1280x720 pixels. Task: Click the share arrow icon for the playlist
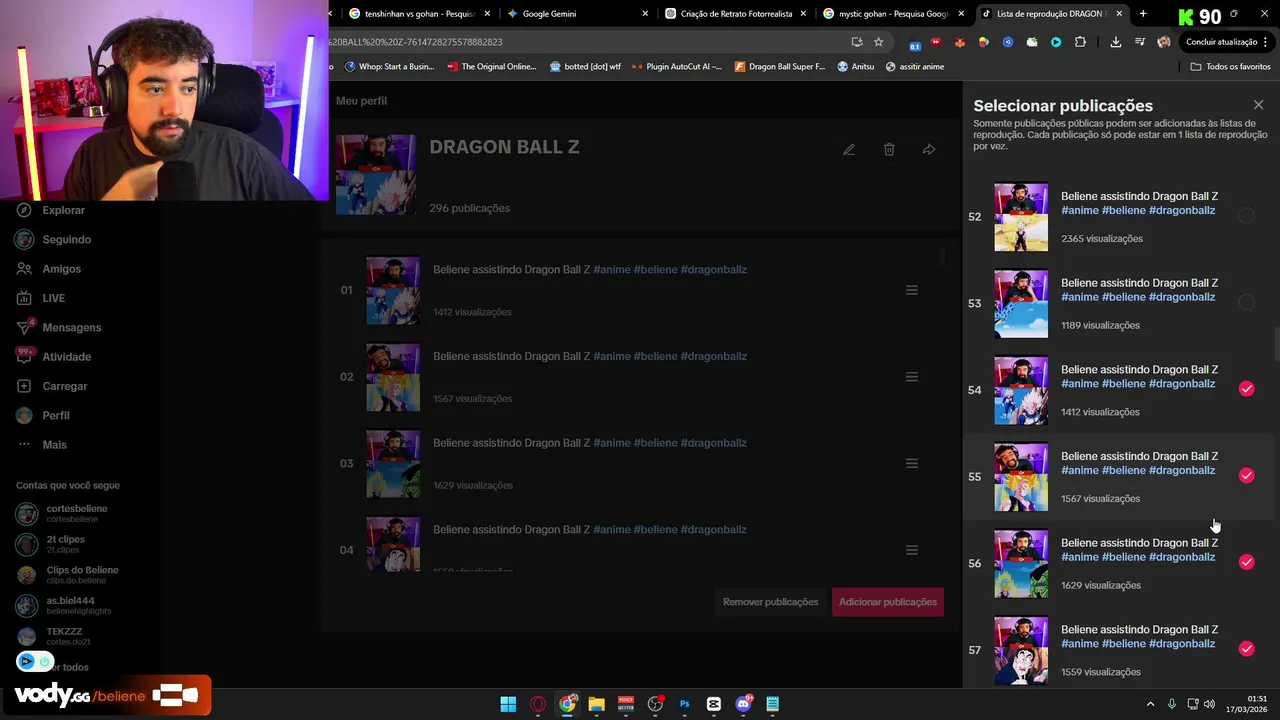click(x=929, y=150)
